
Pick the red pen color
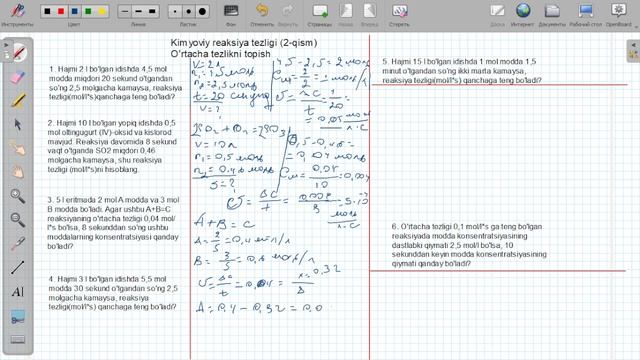point(61,11)
